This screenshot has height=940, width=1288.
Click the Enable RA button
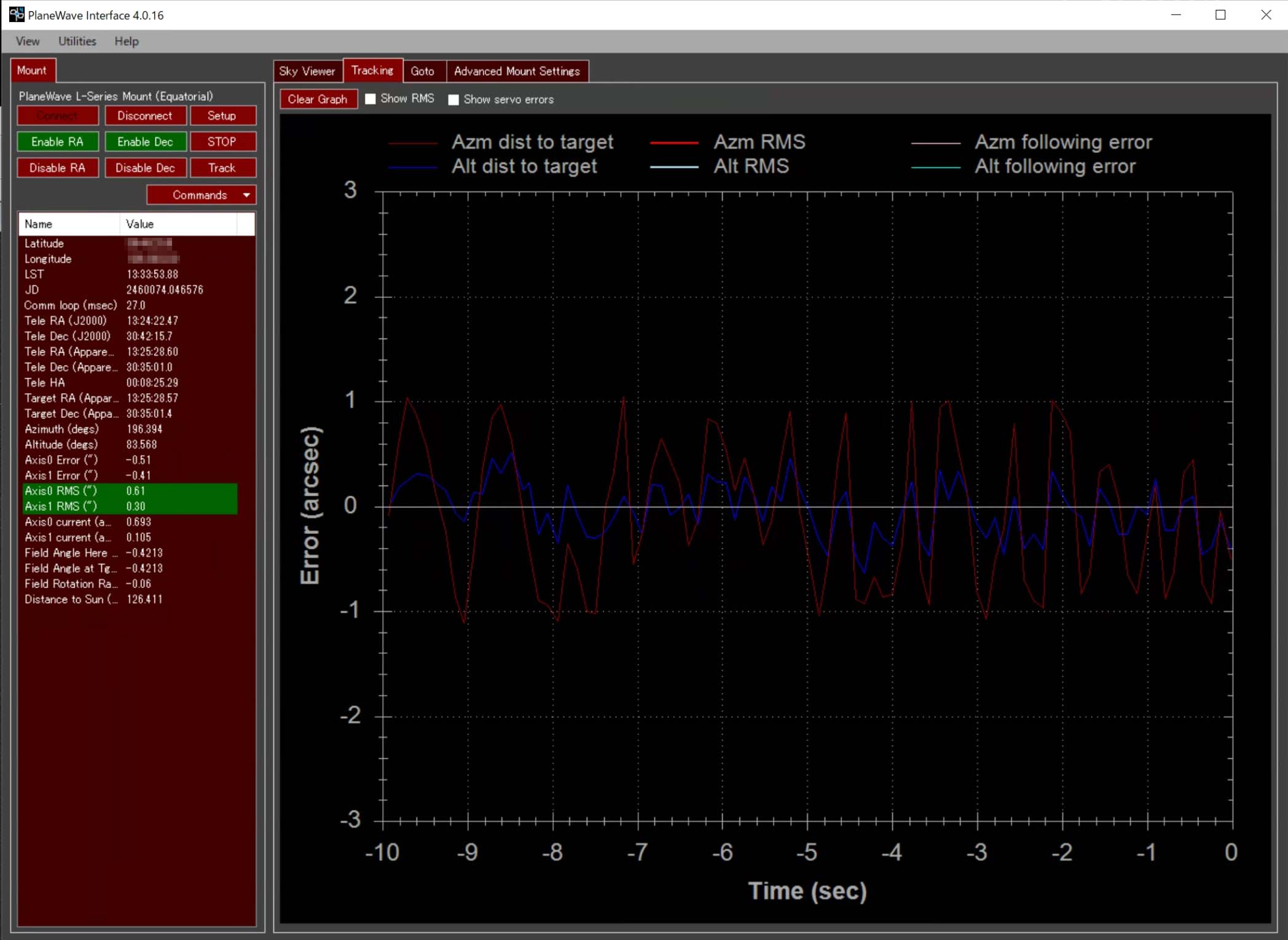tap(57, 141)
